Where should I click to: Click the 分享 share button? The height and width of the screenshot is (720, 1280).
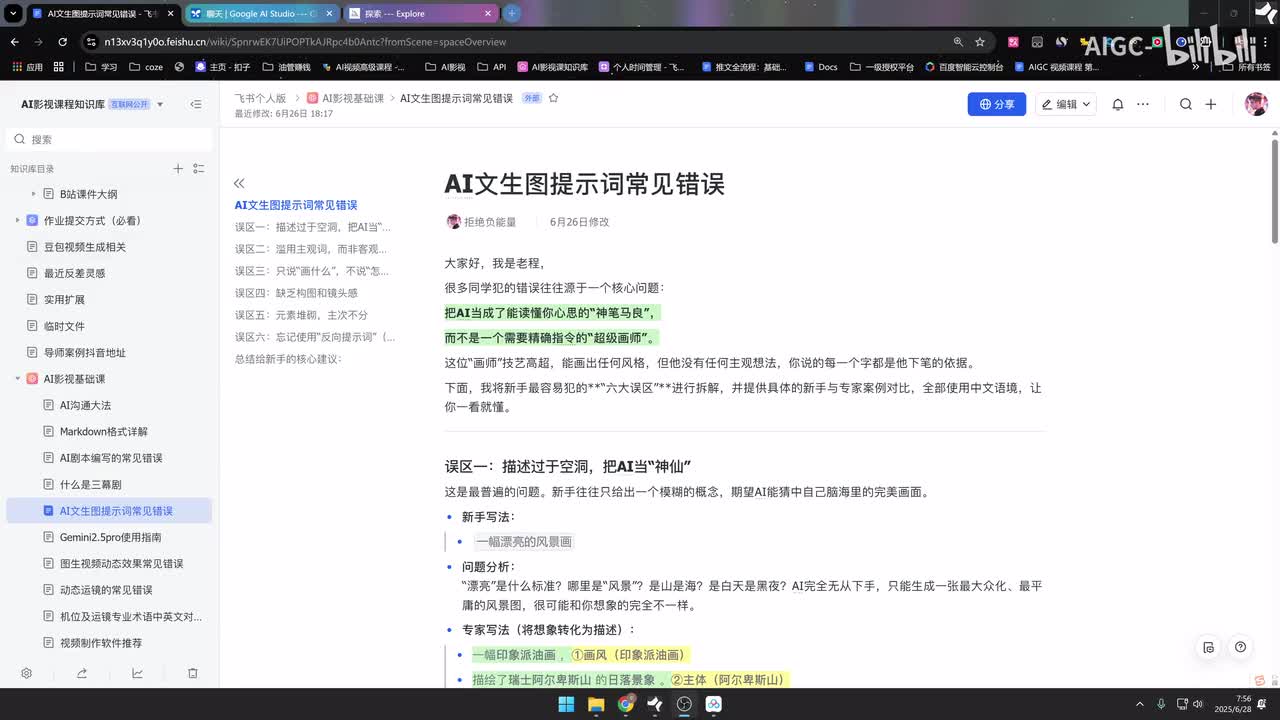tap(997, 104)
